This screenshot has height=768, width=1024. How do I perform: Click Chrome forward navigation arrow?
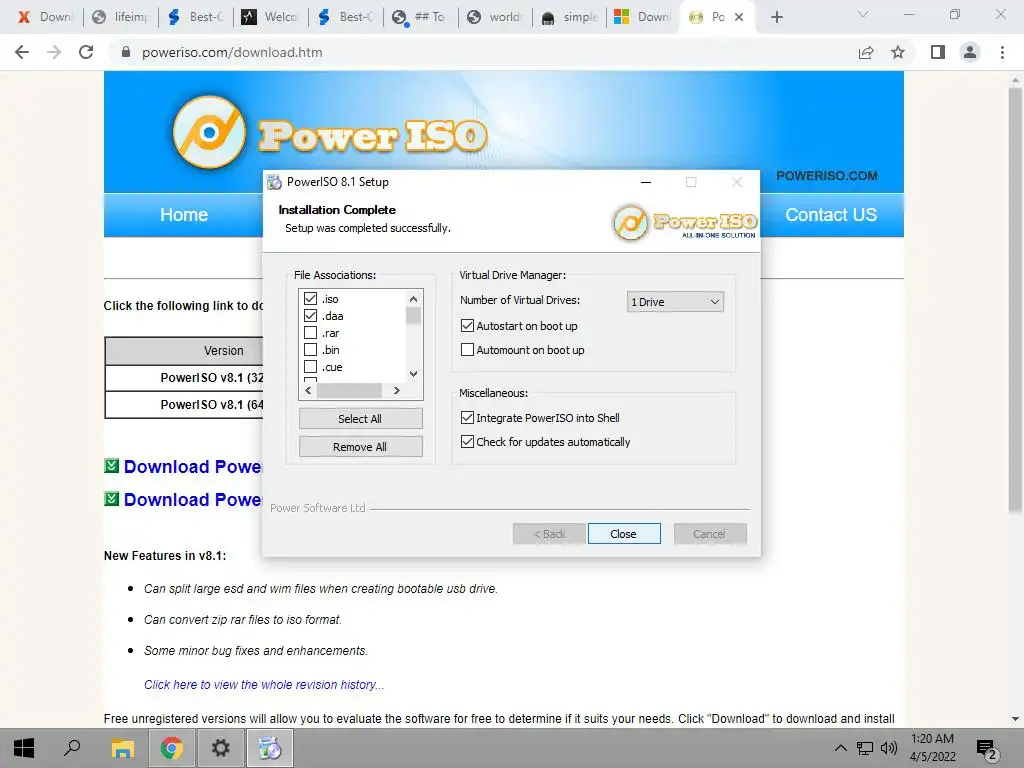[54, 52]
